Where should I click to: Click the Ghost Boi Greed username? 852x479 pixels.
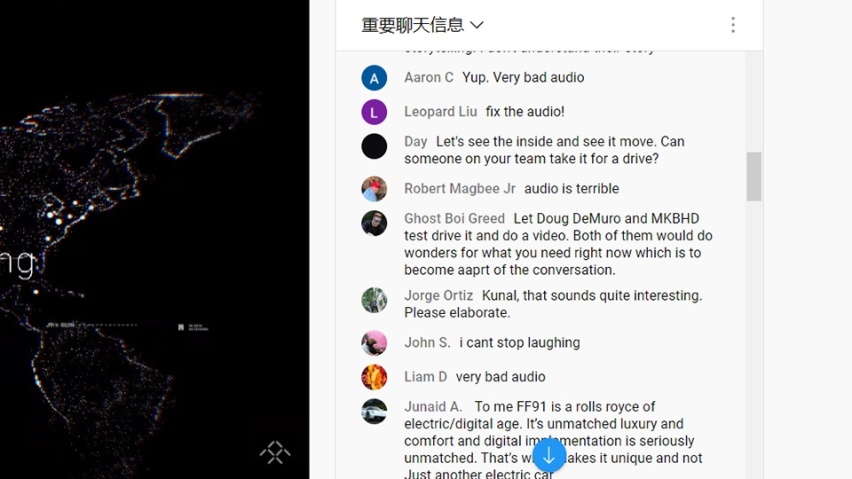(454, 218)
